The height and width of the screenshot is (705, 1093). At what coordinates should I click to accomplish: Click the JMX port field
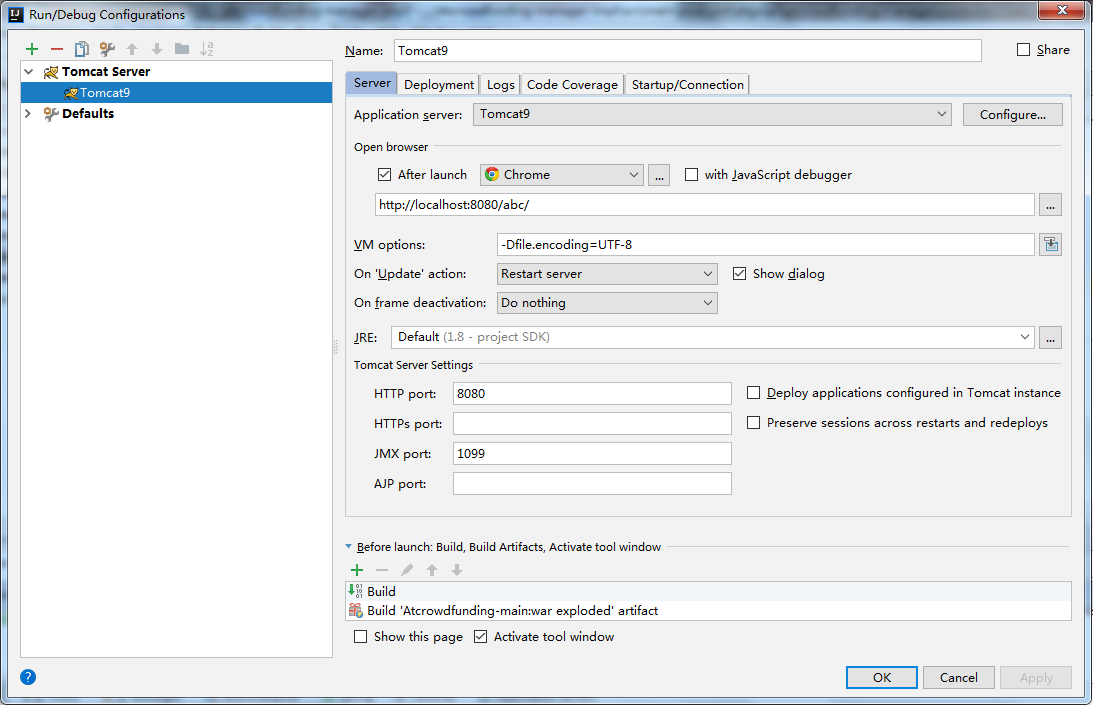(592, 453)
